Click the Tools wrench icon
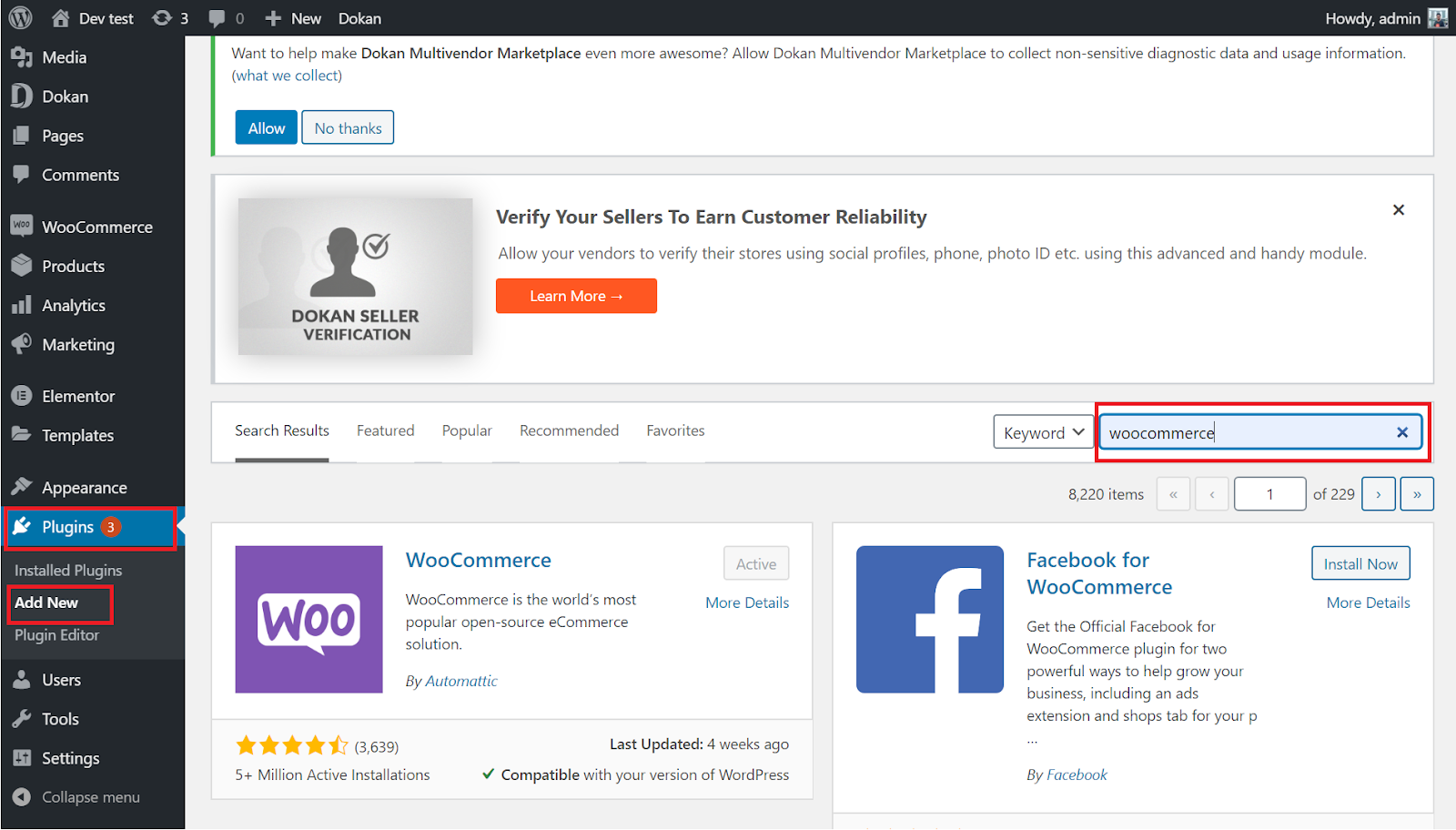1456x830 pixels. [22, 719]
